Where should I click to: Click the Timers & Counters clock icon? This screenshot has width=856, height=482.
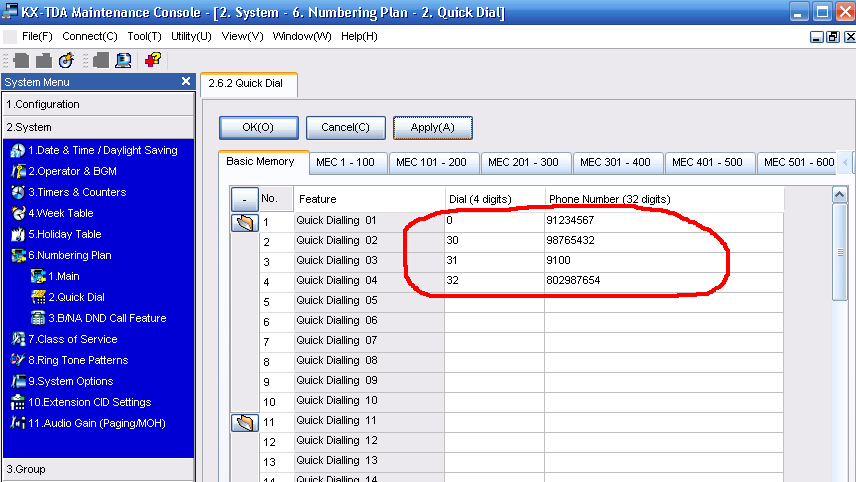pos(17,192)
